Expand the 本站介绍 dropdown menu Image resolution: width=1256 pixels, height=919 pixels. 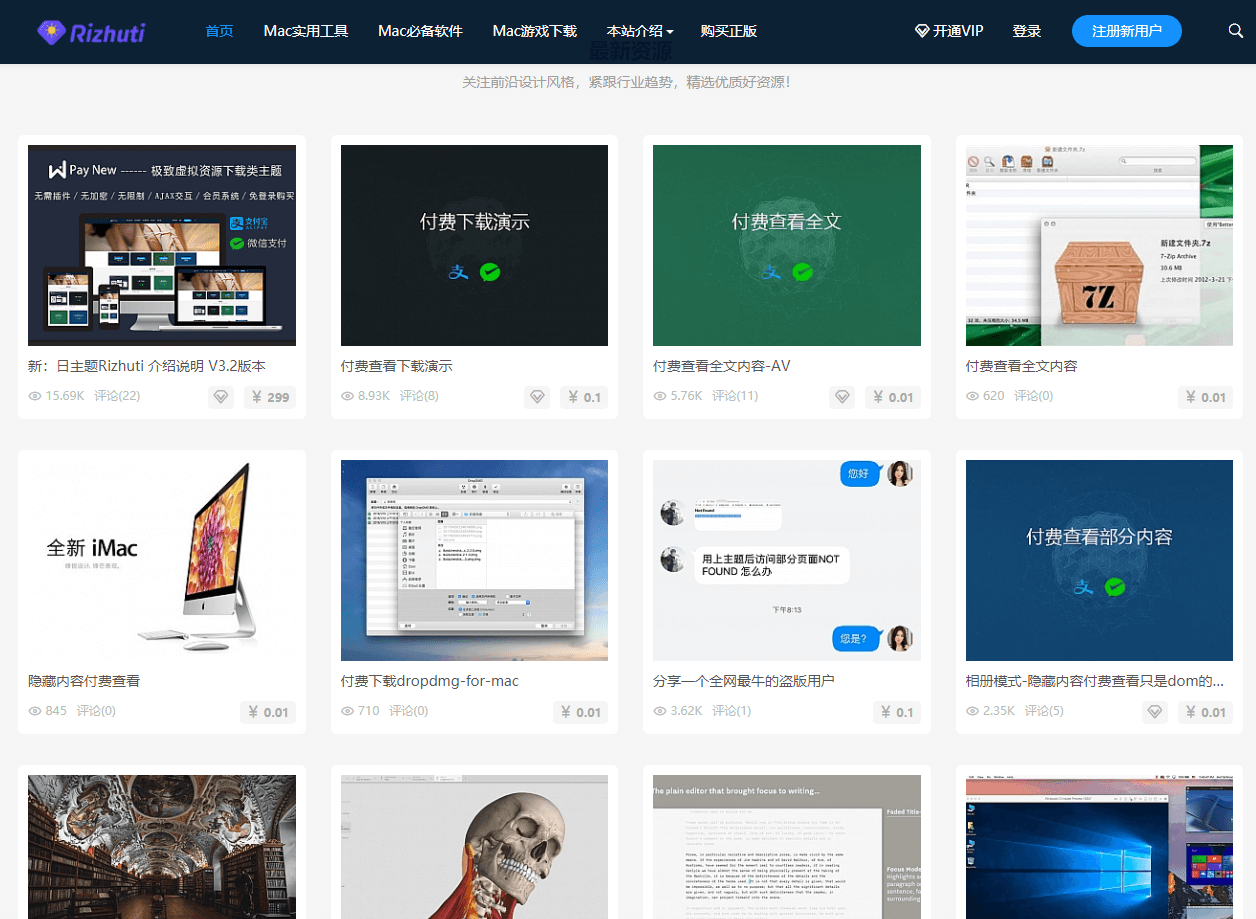point(640,31)
